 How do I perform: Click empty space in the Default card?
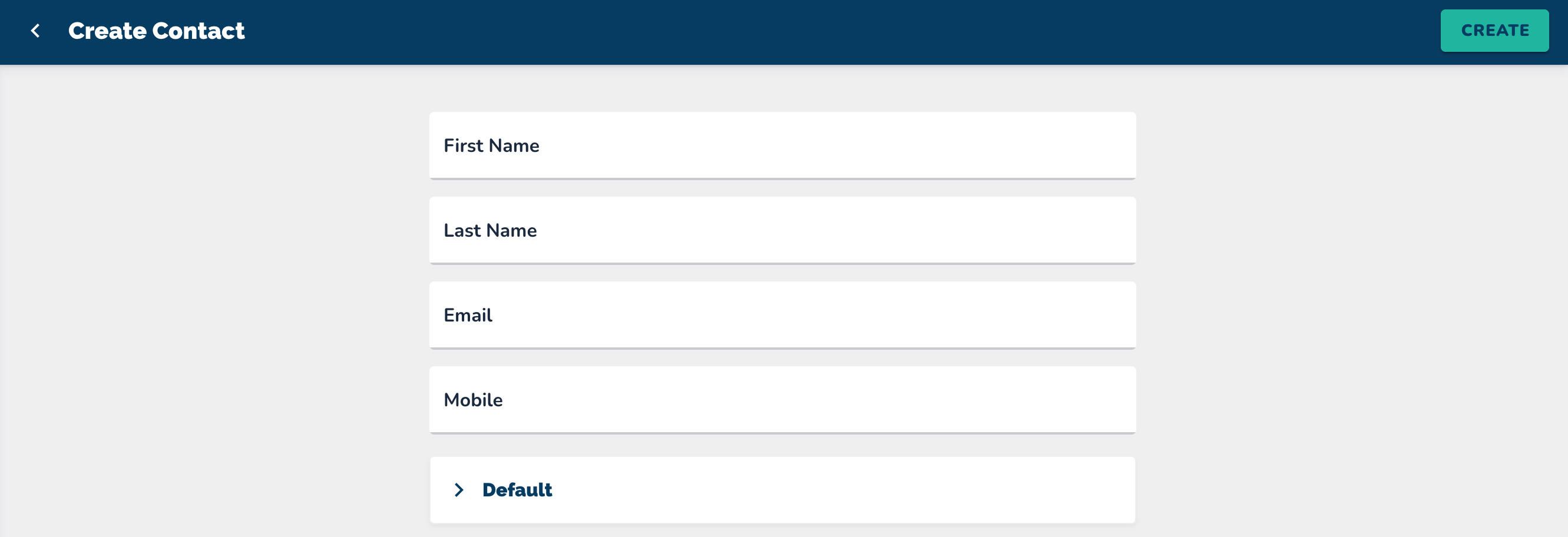852,489
